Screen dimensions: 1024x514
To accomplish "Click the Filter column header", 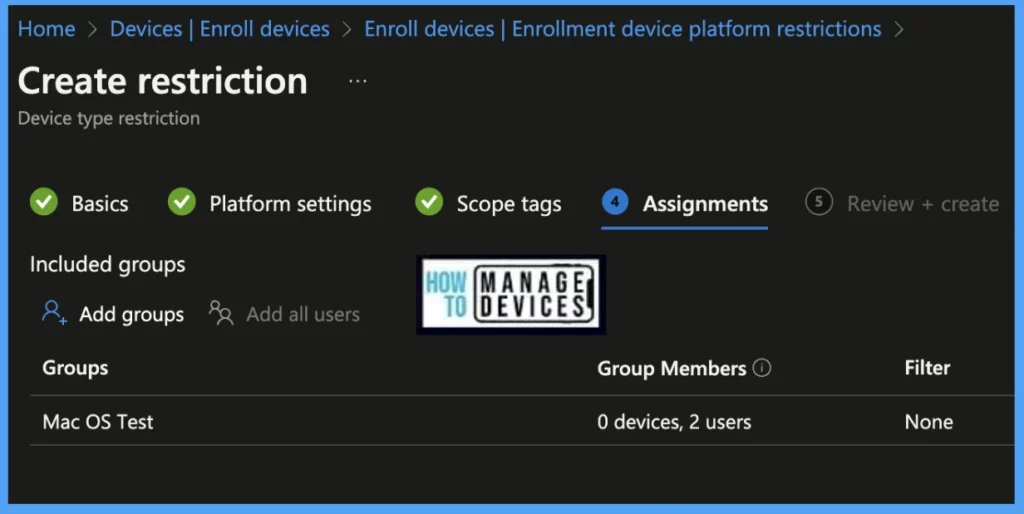I will (x=927, y=368).
